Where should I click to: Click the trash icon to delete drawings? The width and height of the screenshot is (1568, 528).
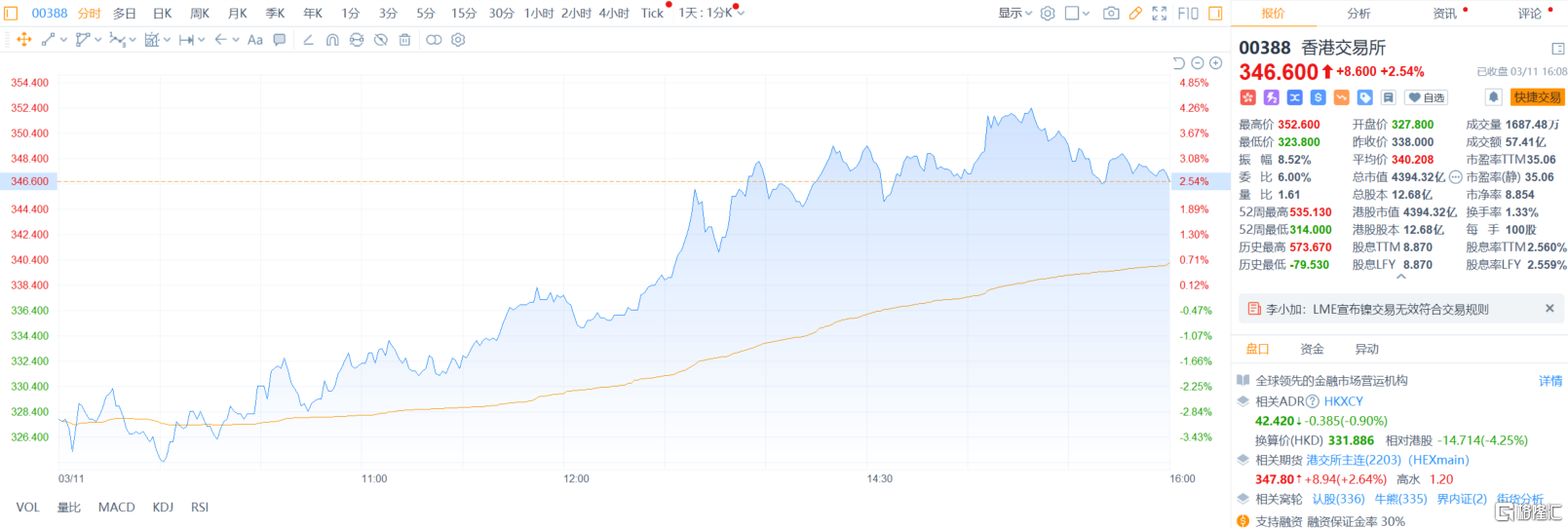tap(404, 40)
